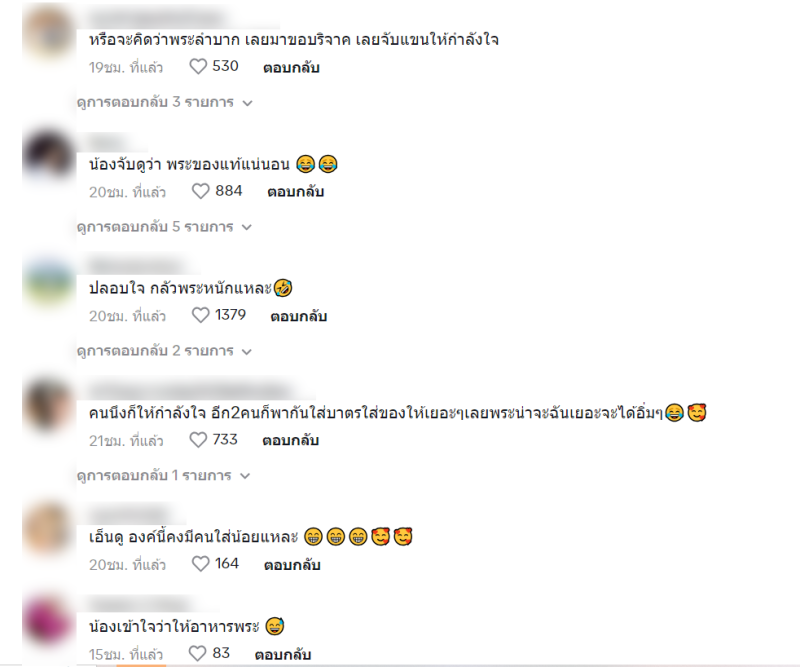Open the green landscape avatar profile
This screenshot has width=800, height=667.
tap(48, 282)
